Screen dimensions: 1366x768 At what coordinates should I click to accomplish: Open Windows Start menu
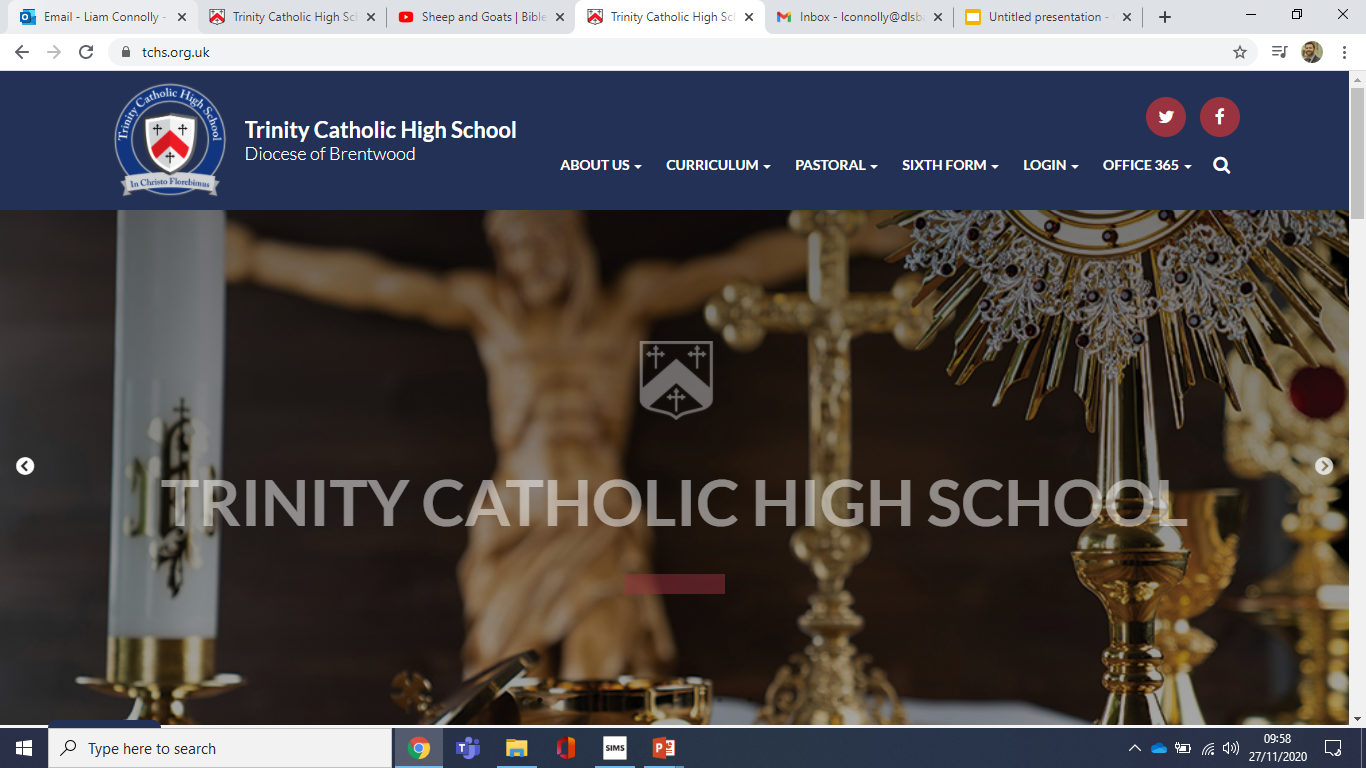[24, 748]
